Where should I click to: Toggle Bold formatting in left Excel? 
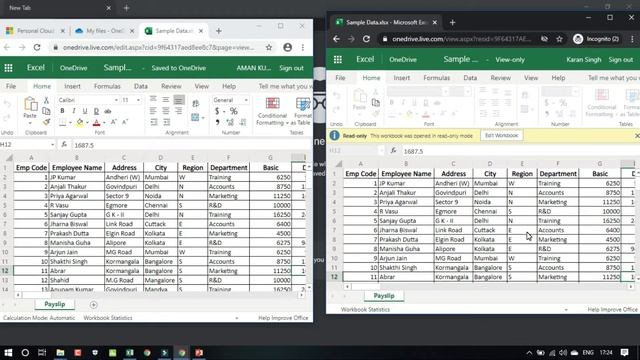click(x=62, y=111)
